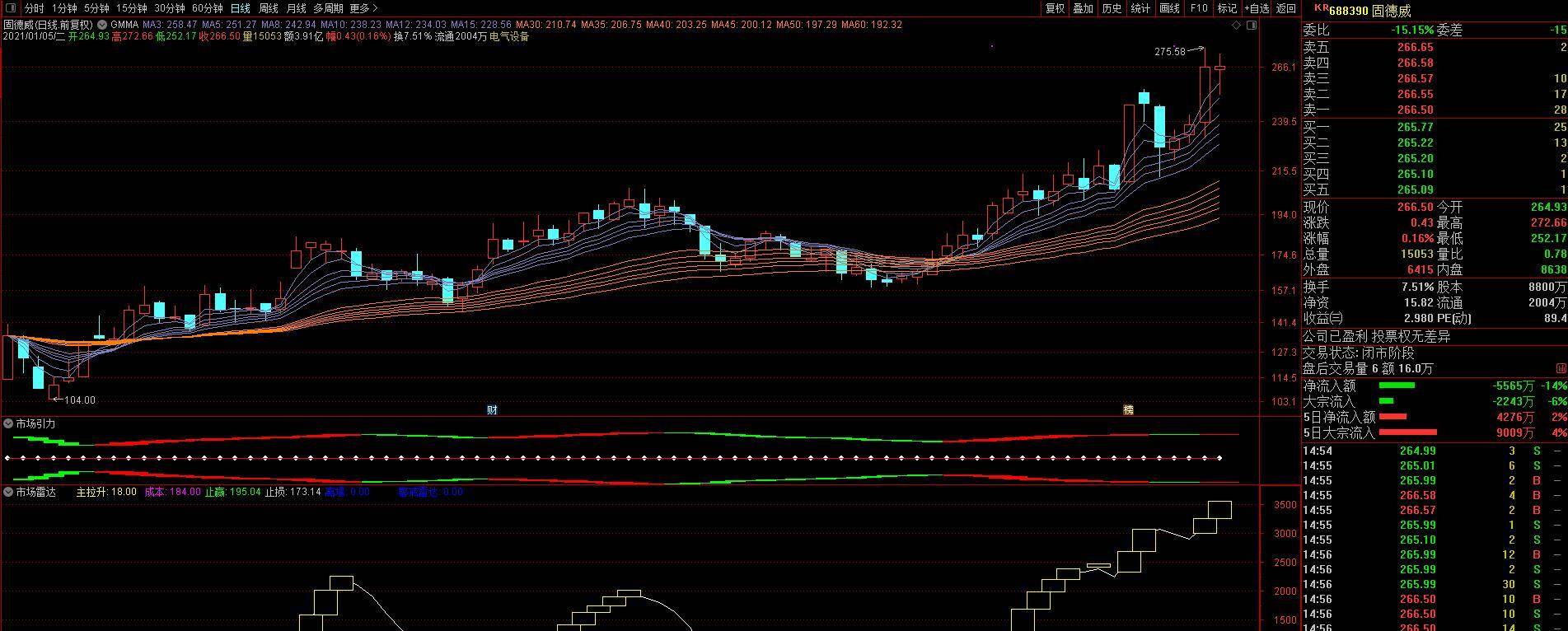Image resolution: width=1568 pixels, height=631 pixels.
Task: Click the 卖五 price 266.65
Action: click(x=1415, y=48)
